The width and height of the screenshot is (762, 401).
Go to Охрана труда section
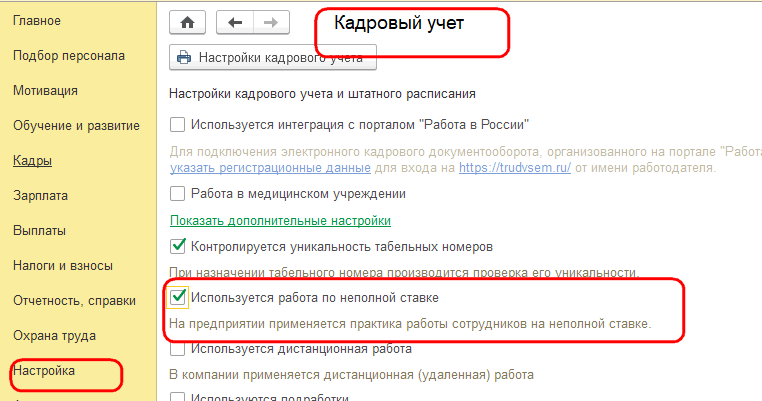(x=54, y=336)
